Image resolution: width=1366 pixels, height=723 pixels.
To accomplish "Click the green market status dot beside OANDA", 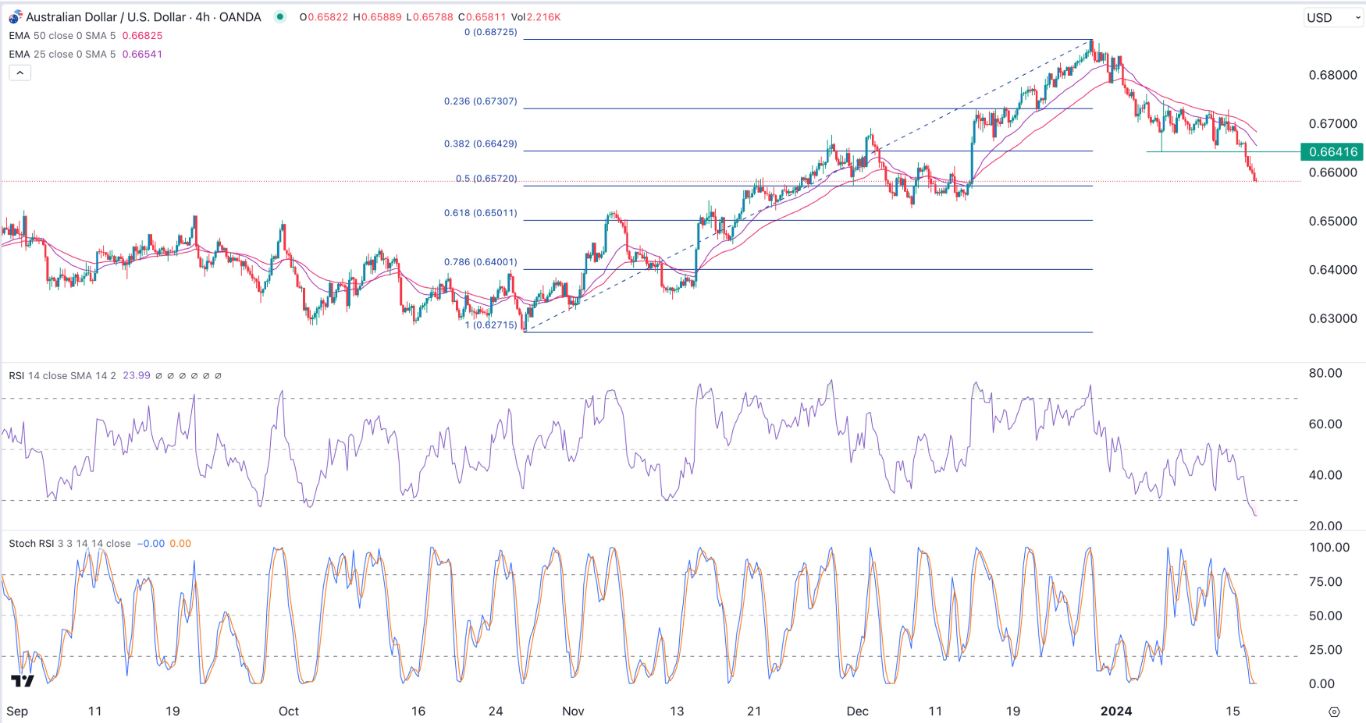I will 280,17.
